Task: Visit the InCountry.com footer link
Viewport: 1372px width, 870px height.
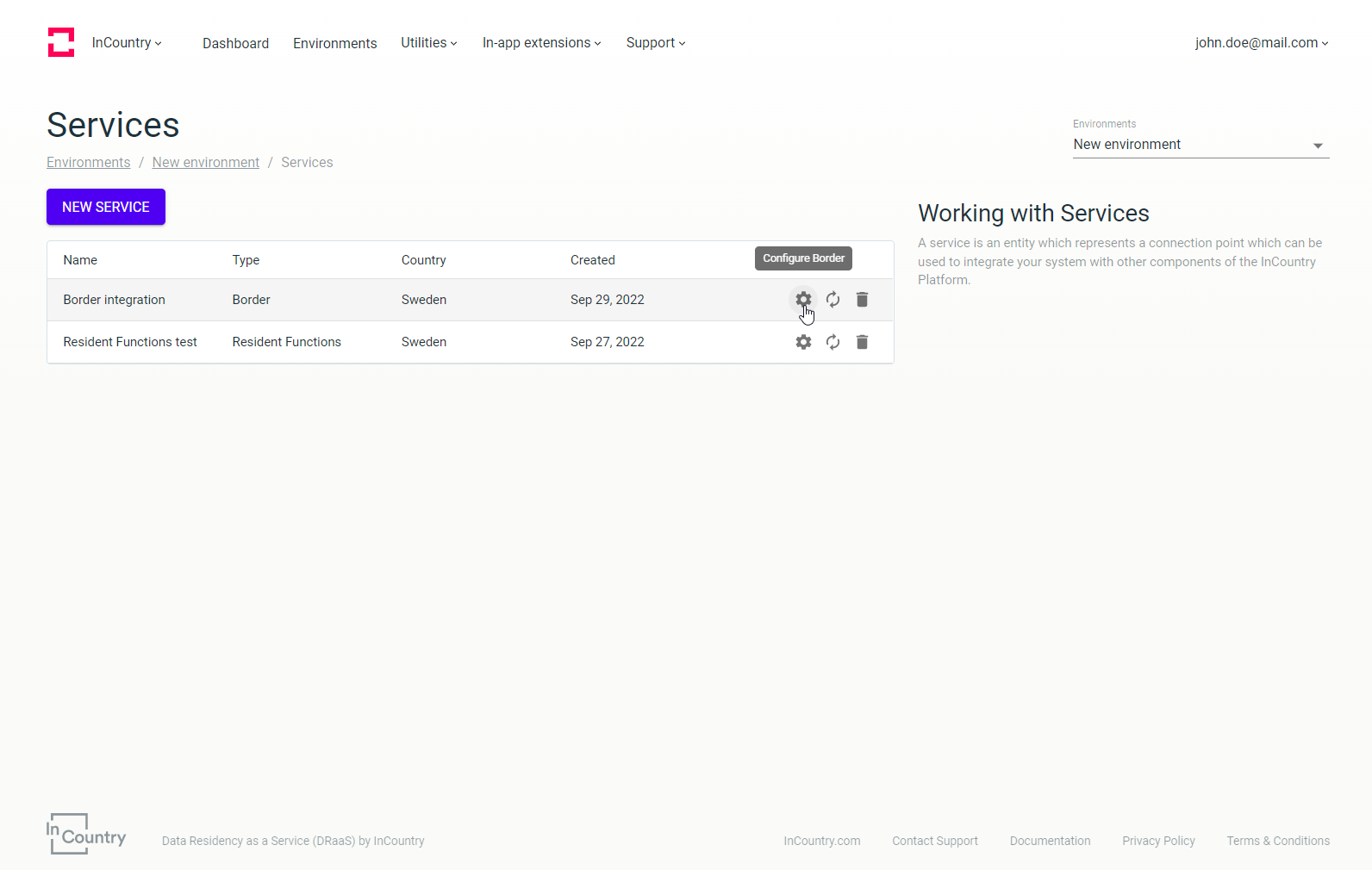Action: pos(822,841)
